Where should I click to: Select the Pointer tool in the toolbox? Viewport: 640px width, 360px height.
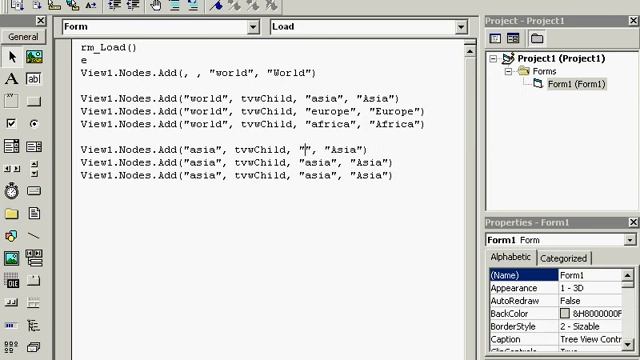click(x=12, y=57)
